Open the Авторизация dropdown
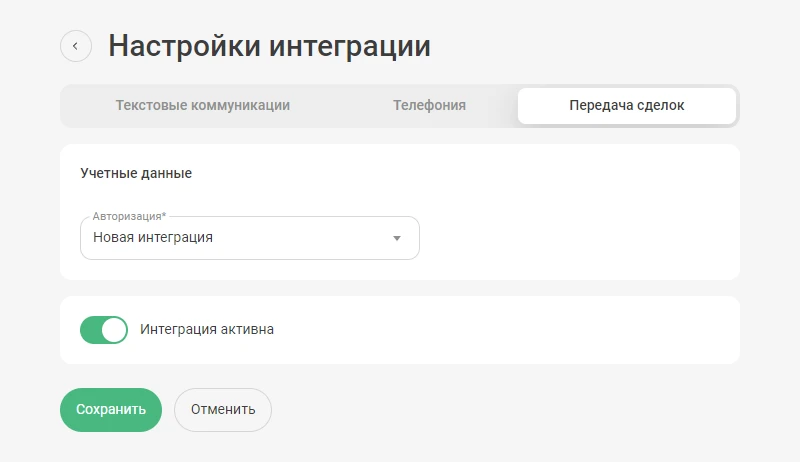This screenshot has width=800, height=462. pos(249,238)
